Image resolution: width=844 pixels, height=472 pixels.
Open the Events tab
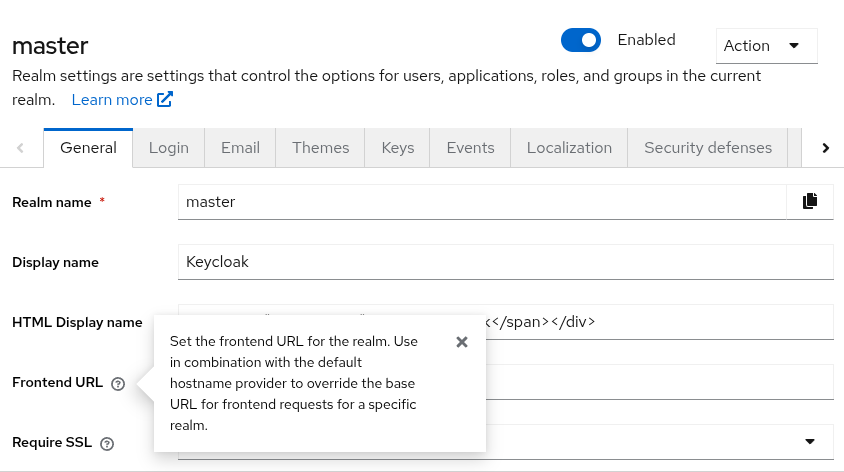coord(470,148)
